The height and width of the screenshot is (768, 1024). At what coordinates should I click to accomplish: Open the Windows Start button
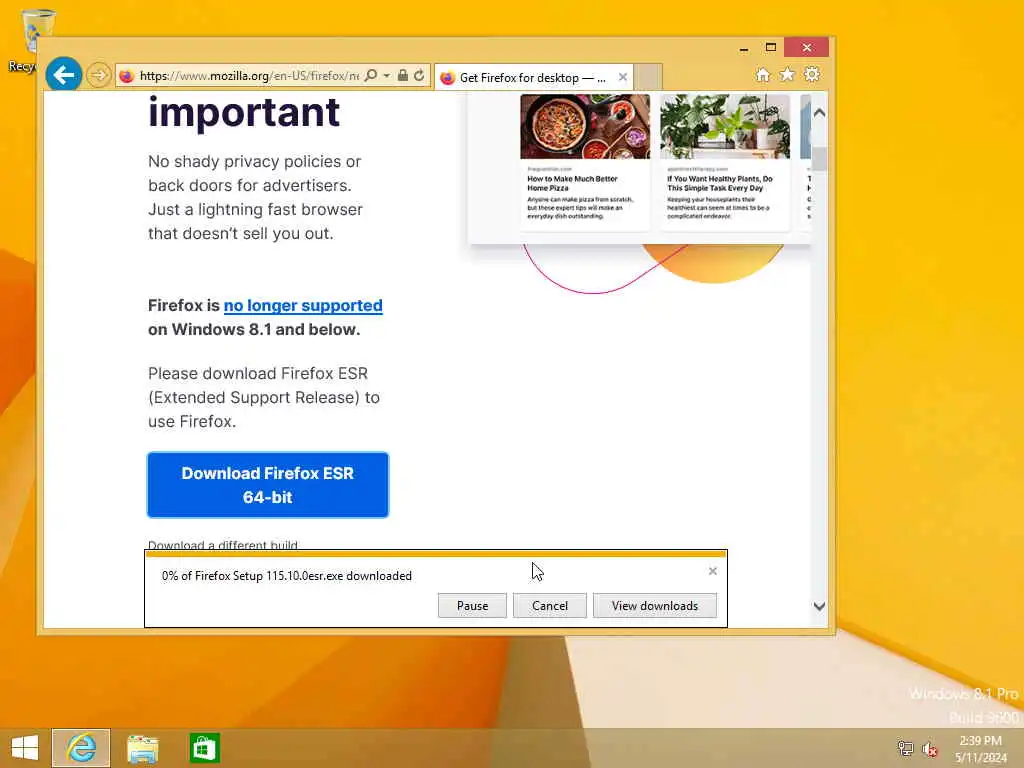tap(25, 748)
